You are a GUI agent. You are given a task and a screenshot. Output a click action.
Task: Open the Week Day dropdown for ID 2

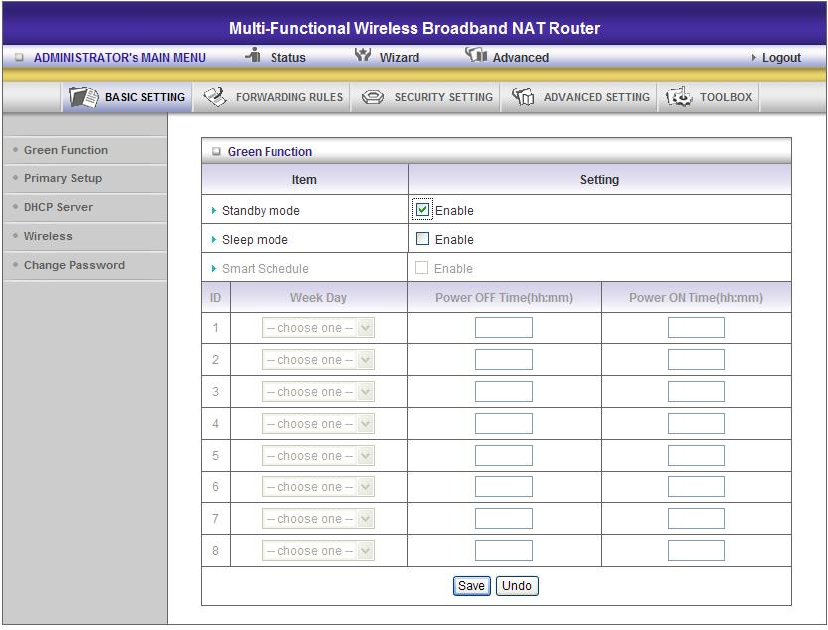pyautogui.click(x=318, y=360)
